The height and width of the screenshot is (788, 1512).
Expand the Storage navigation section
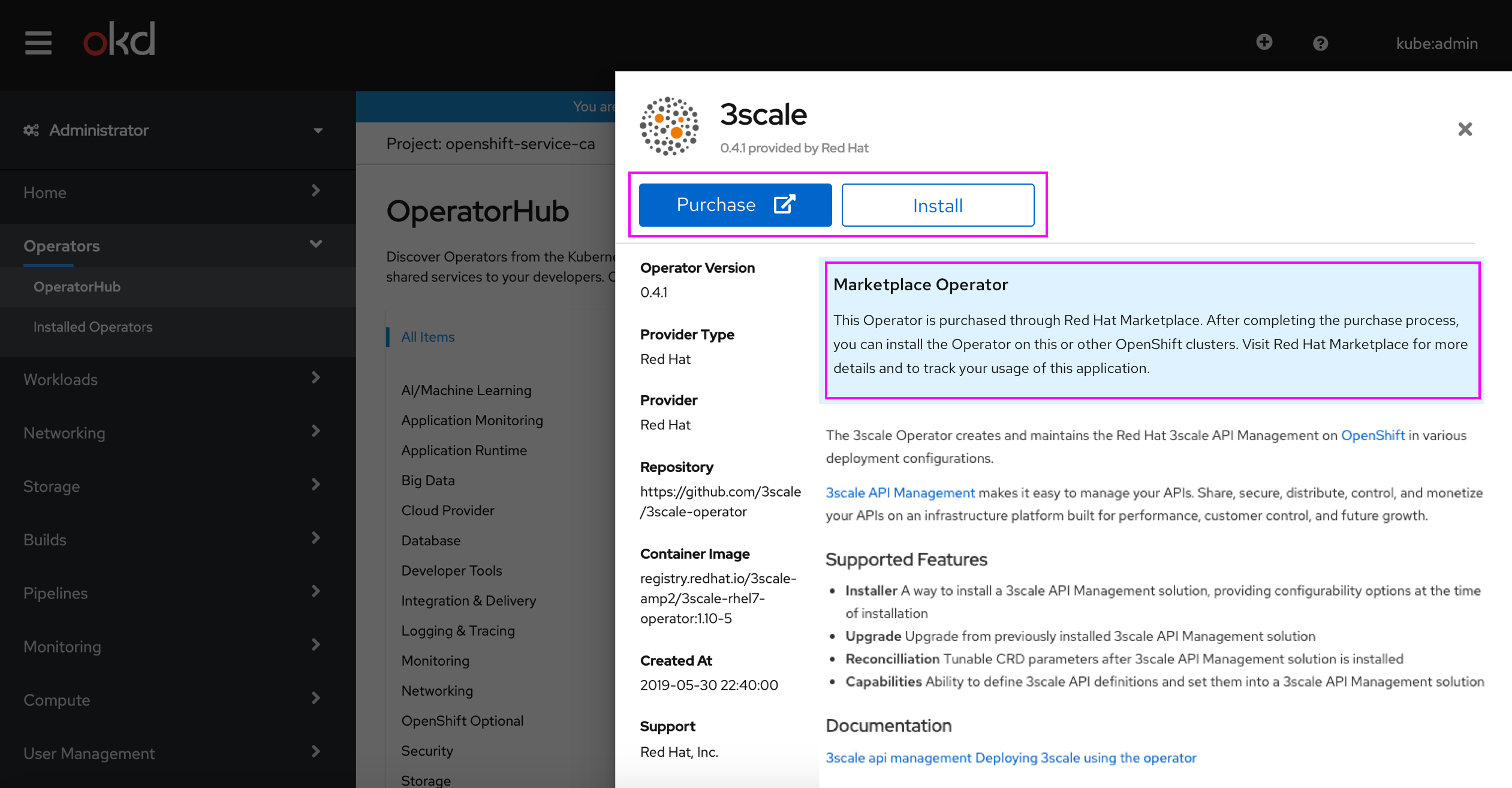(x=171, y=486)
